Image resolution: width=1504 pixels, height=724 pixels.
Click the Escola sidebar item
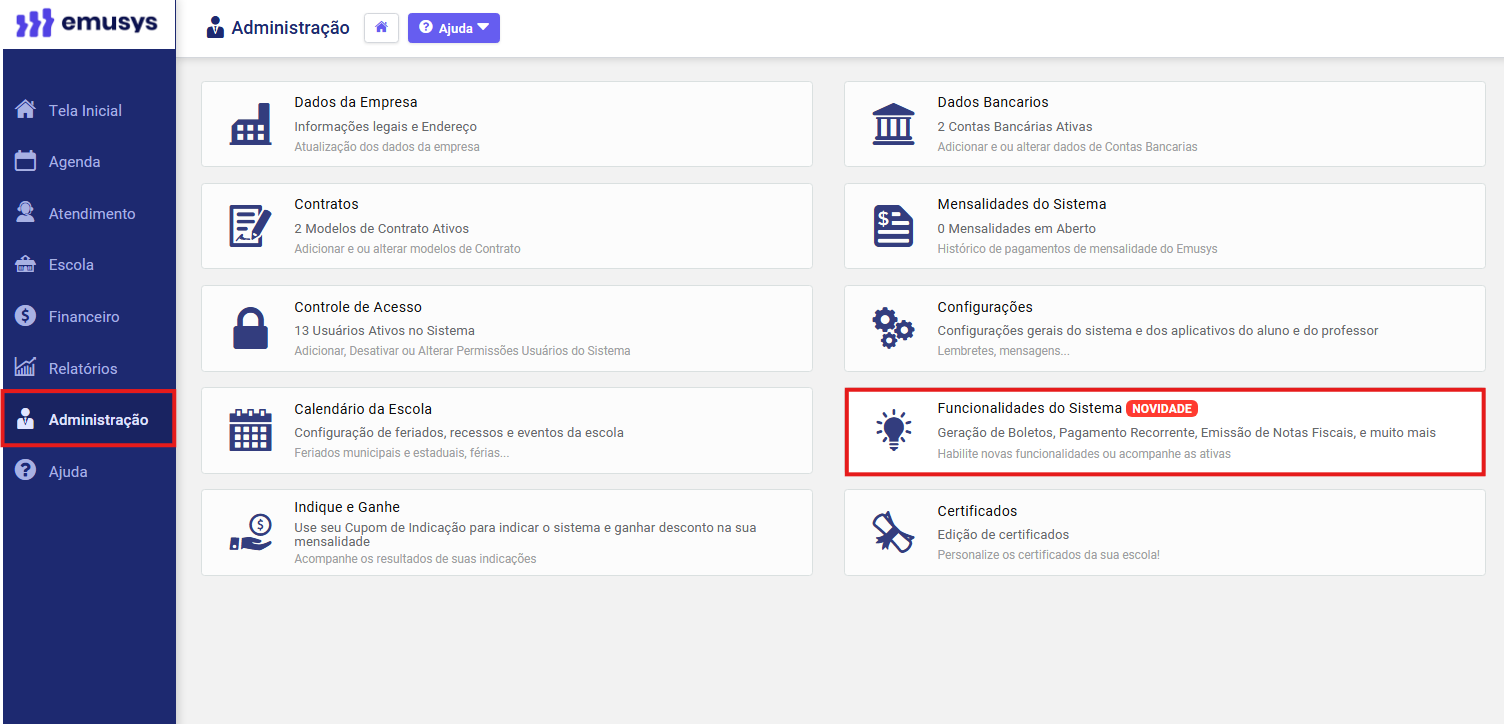71,265
